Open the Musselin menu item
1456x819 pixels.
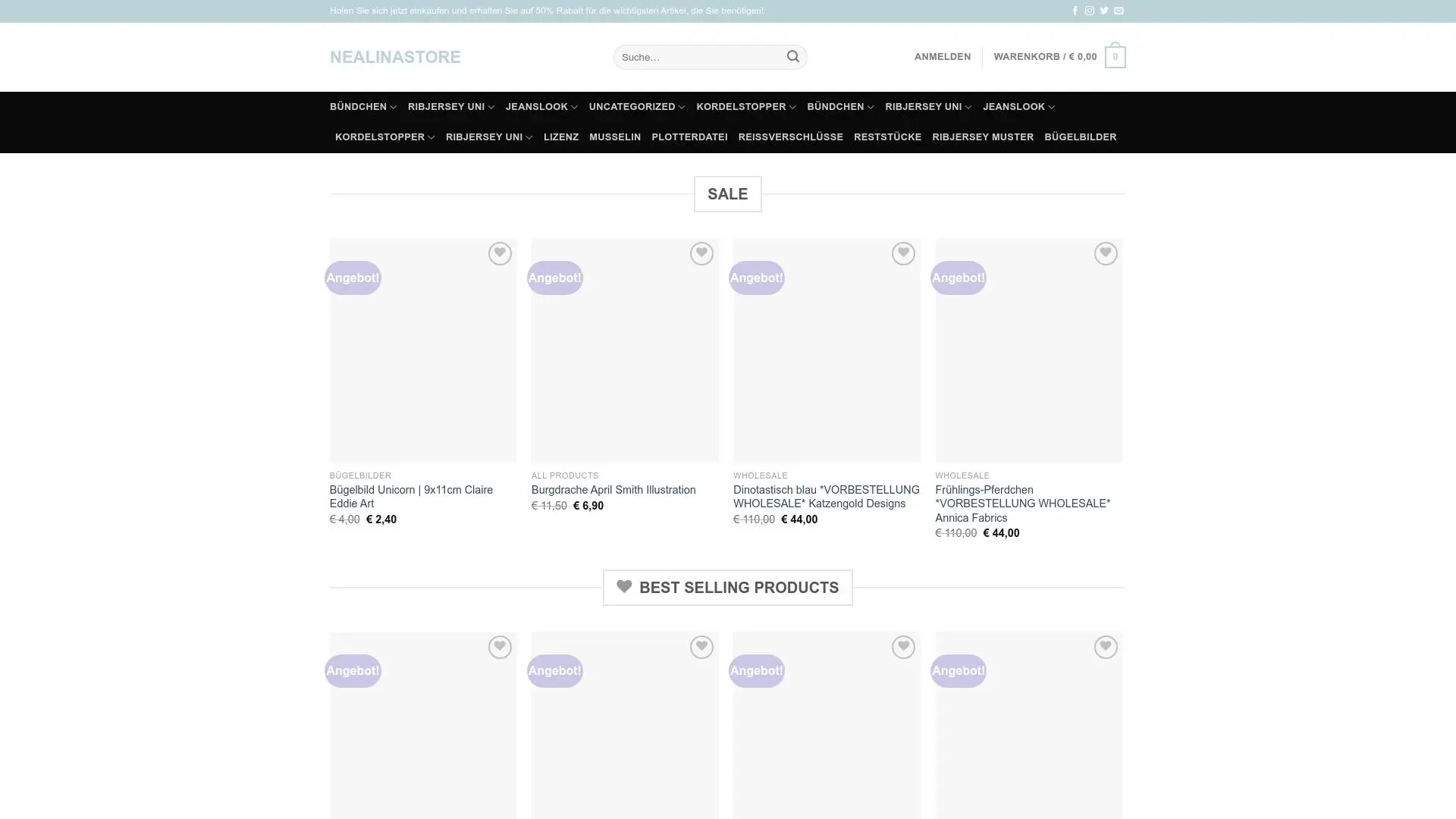tap(614, 137)
